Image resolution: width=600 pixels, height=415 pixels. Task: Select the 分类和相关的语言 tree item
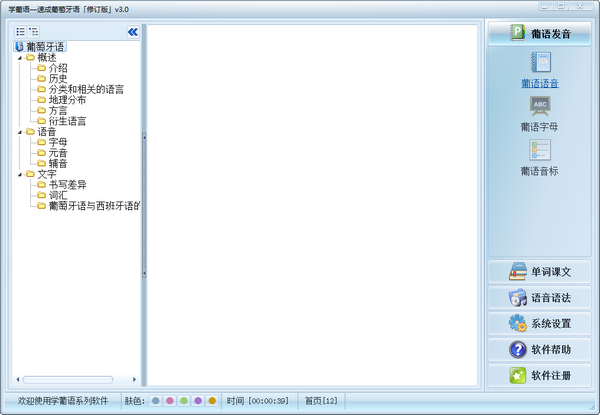click(86, 89)
